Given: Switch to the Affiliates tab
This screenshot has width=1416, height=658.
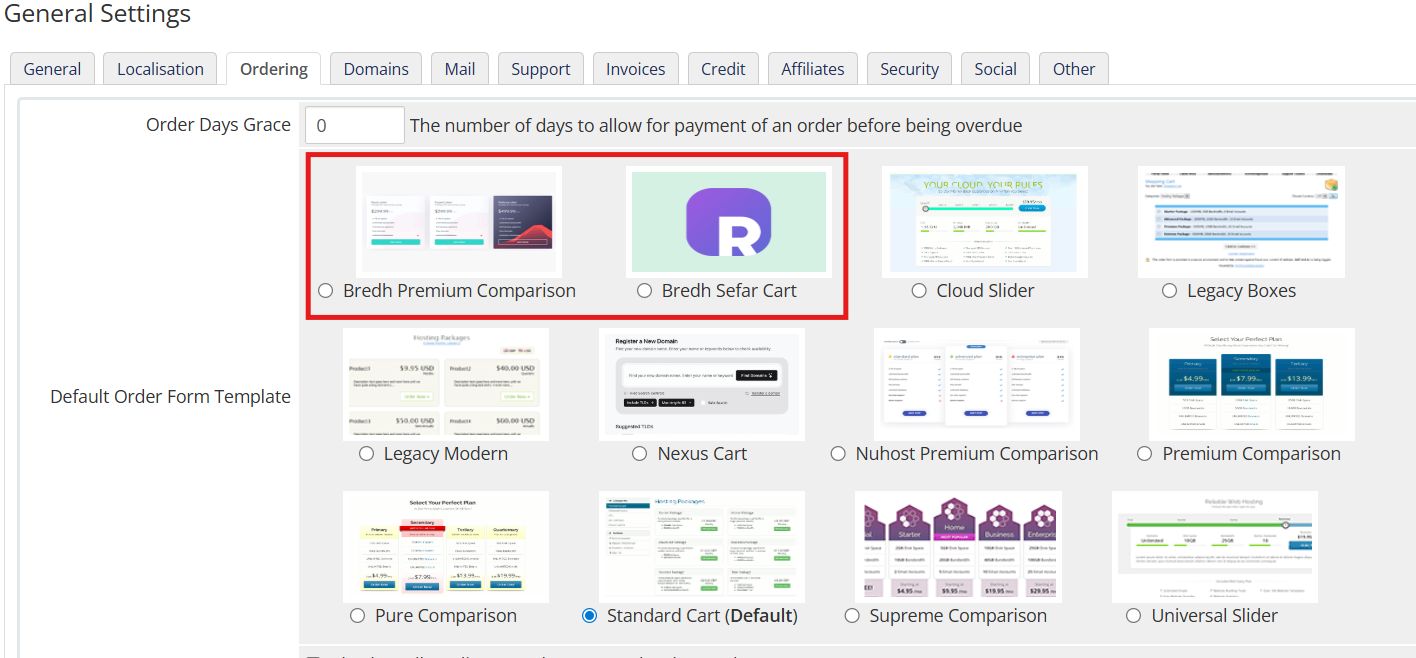Looking at the screenshot, I should (x=813, y=69).
